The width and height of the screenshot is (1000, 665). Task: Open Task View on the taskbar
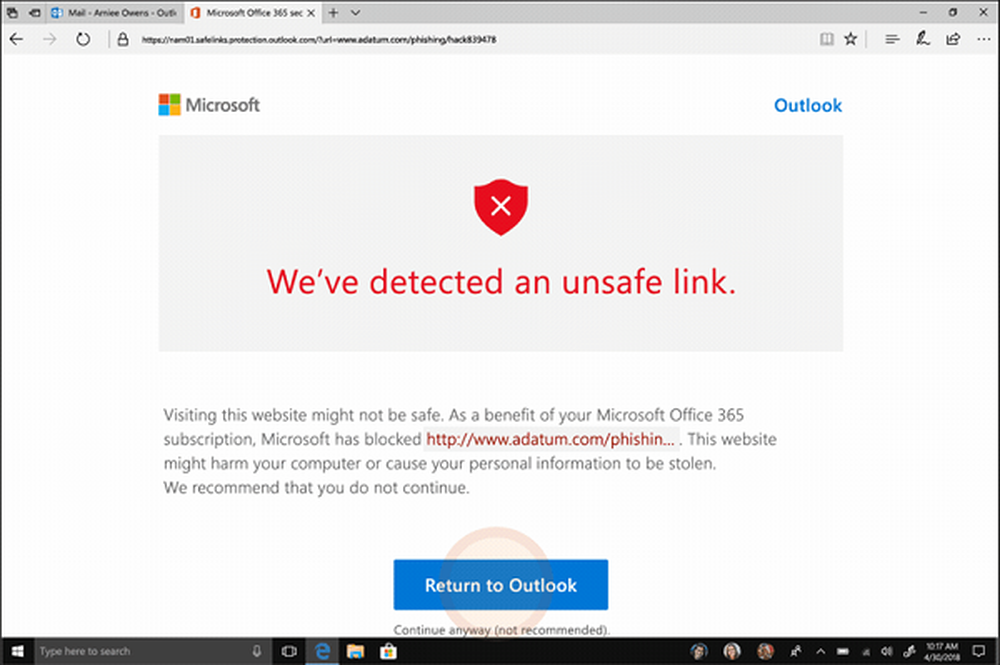coord(290,651)
